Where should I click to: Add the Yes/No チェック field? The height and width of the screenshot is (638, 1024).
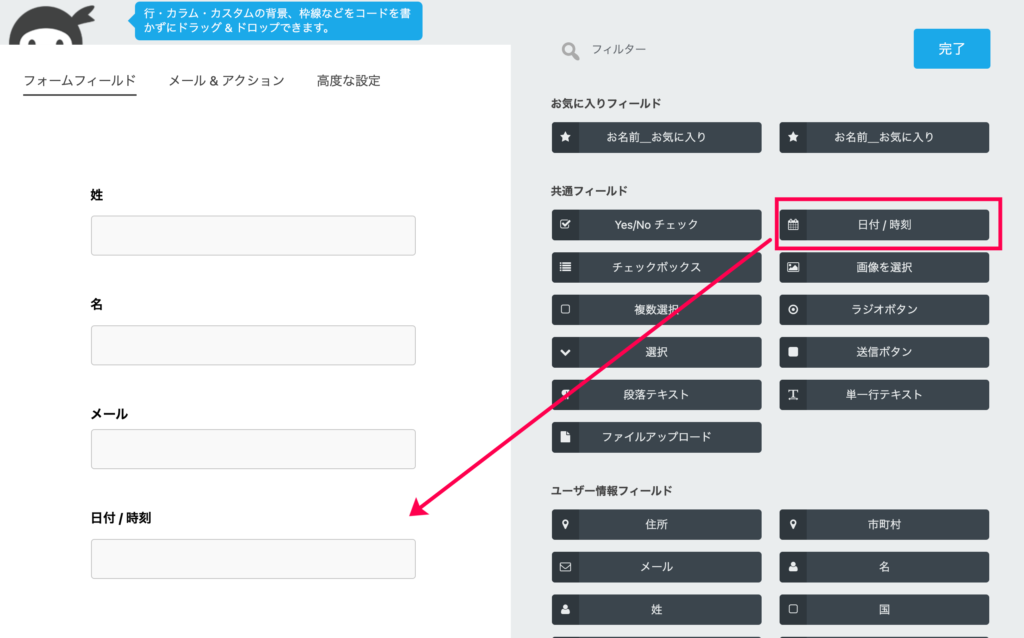[656, 225]
